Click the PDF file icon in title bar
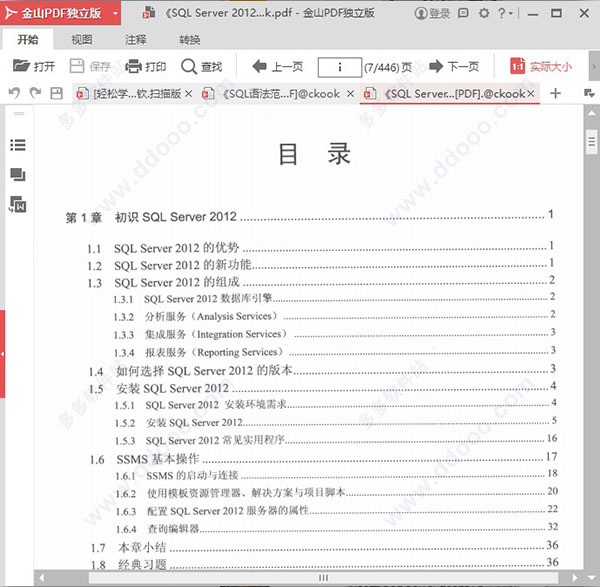 click(x=148, y=13)
